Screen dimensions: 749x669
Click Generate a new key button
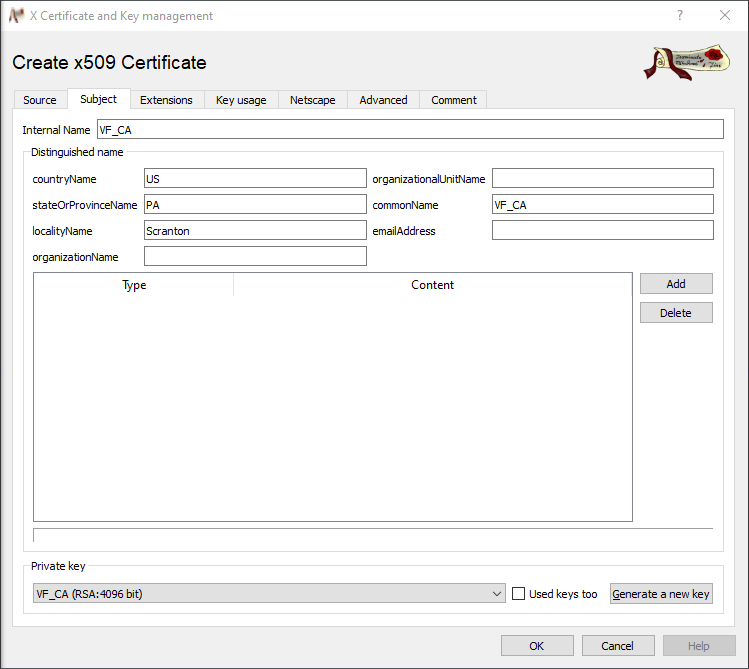coord(661,594)
